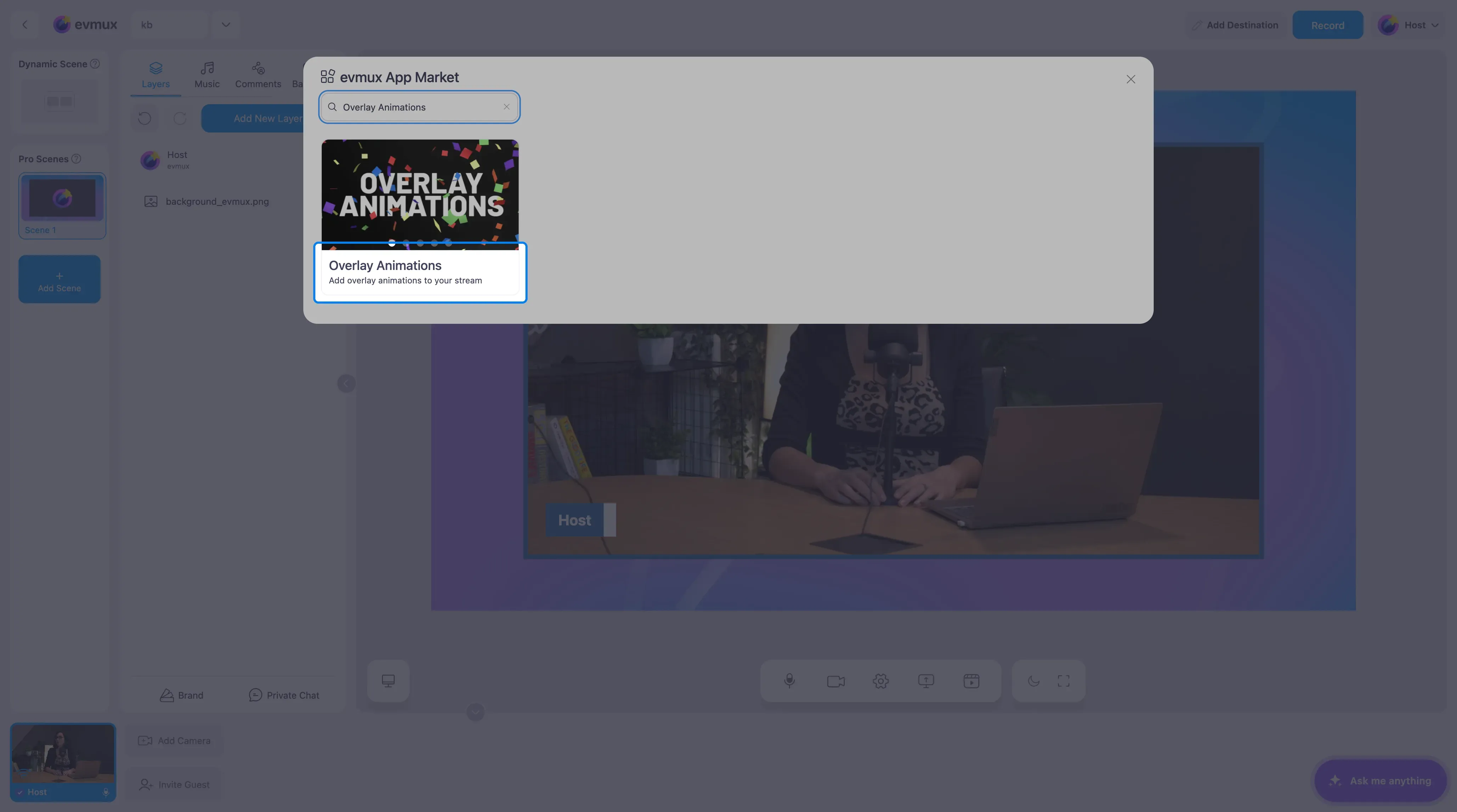Select the Scene 1 thumbnail

pyautogui.click(x=62, y=205)
